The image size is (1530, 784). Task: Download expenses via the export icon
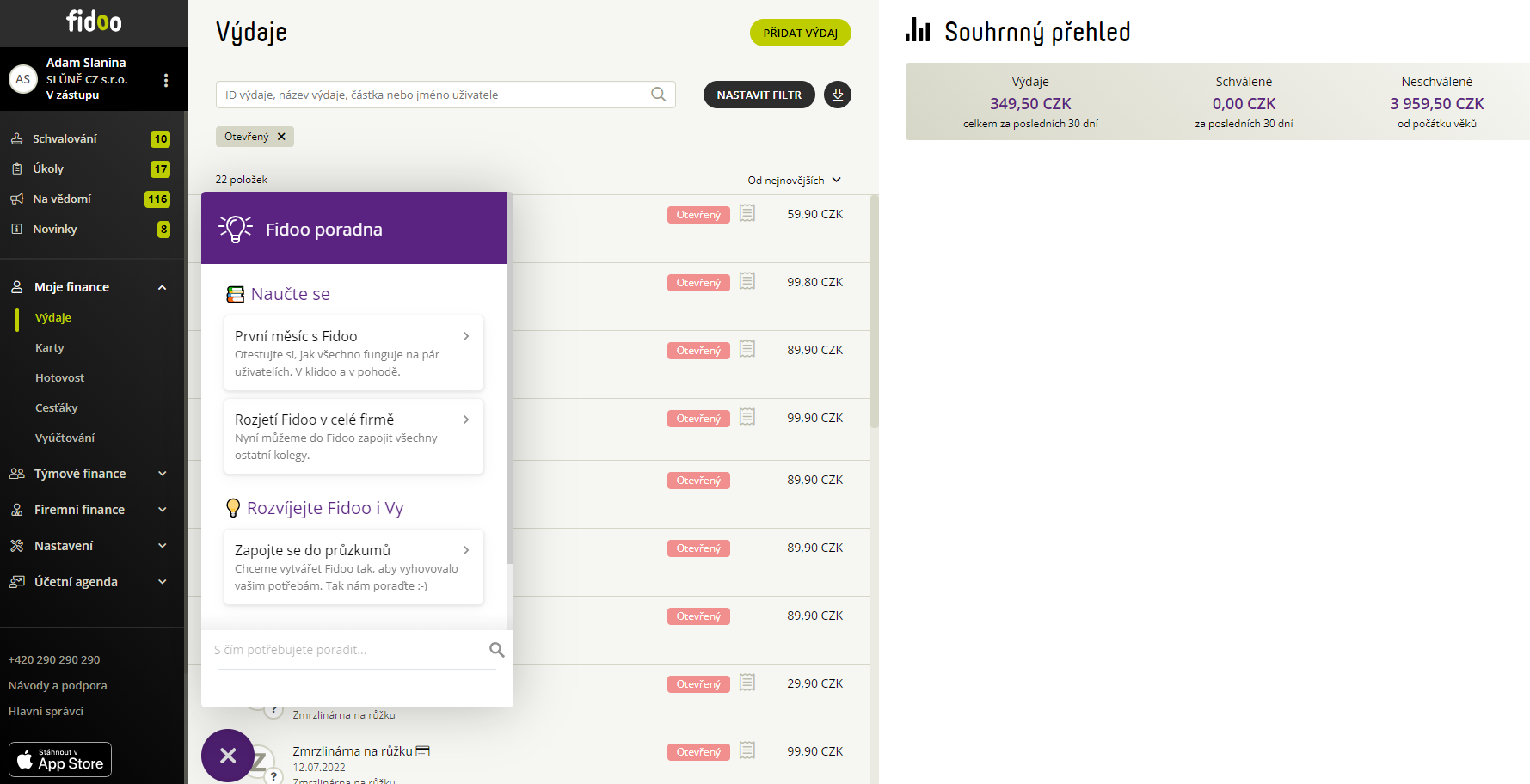pos(838,95)
